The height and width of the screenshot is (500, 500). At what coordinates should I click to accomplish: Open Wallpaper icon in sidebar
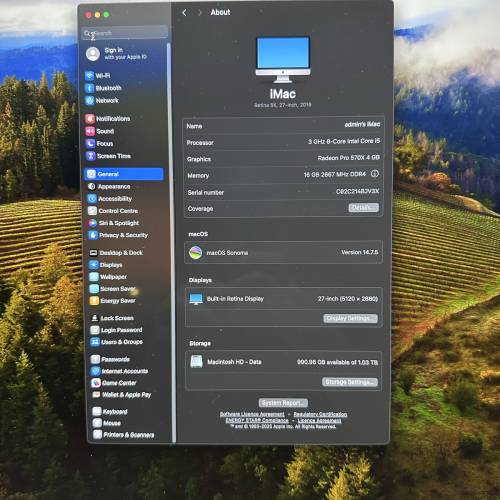point(94,277)
